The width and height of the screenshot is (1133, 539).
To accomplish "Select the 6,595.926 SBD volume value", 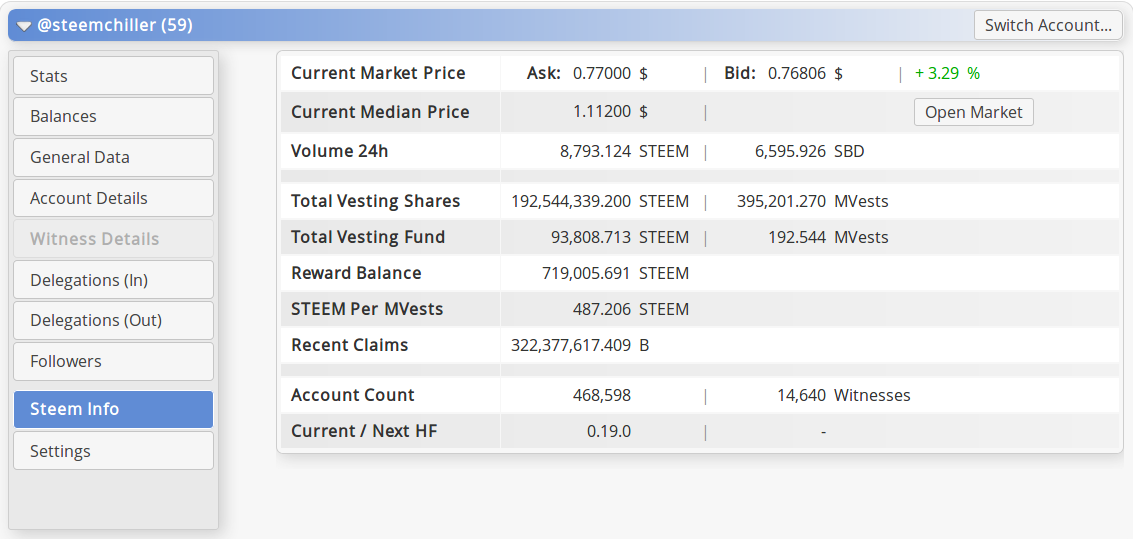I will [x=809, y=152].
